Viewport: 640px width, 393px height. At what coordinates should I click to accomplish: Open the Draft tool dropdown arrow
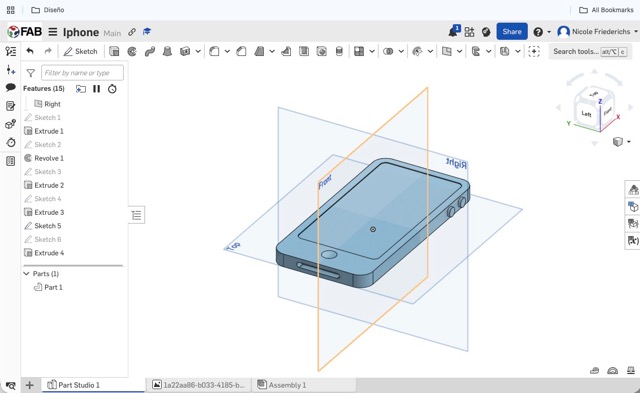pyautogui.click(x=272, y=51)
